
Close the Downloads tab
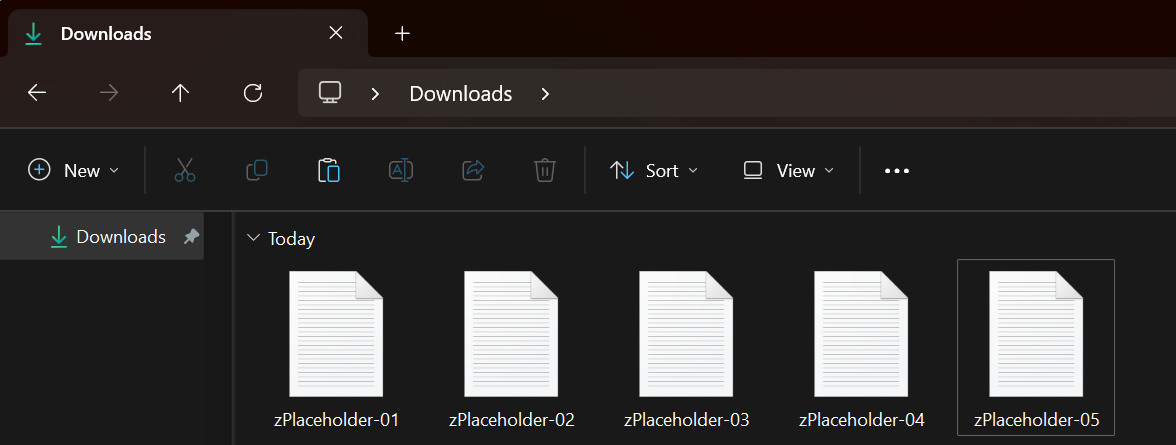click(336, 33)
